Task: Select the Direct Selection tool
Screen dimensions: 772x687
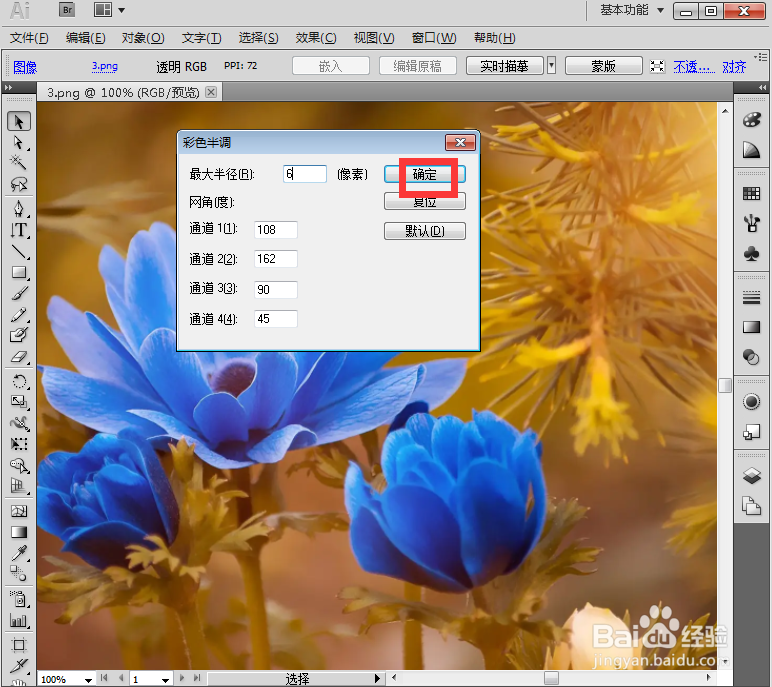Action: tap(19, 143)
